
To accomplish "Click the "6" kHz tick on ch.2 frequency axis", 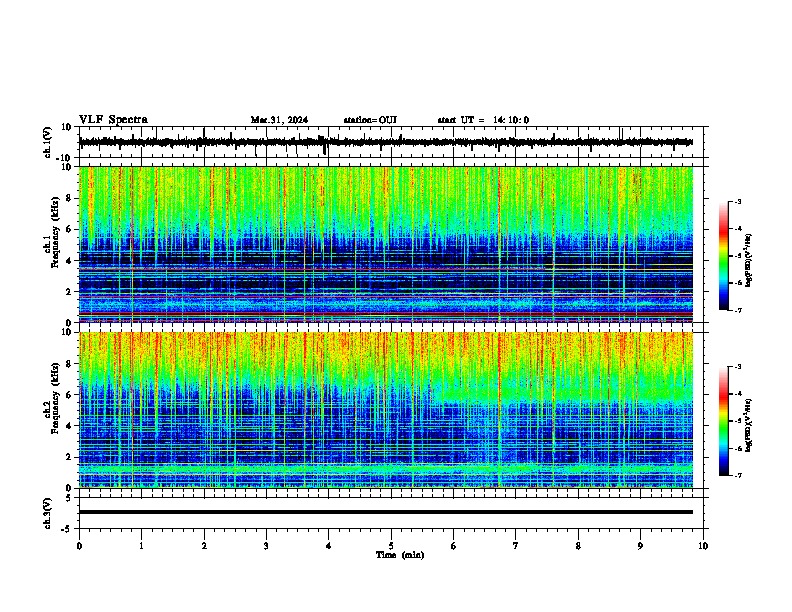I will (69, 395).
